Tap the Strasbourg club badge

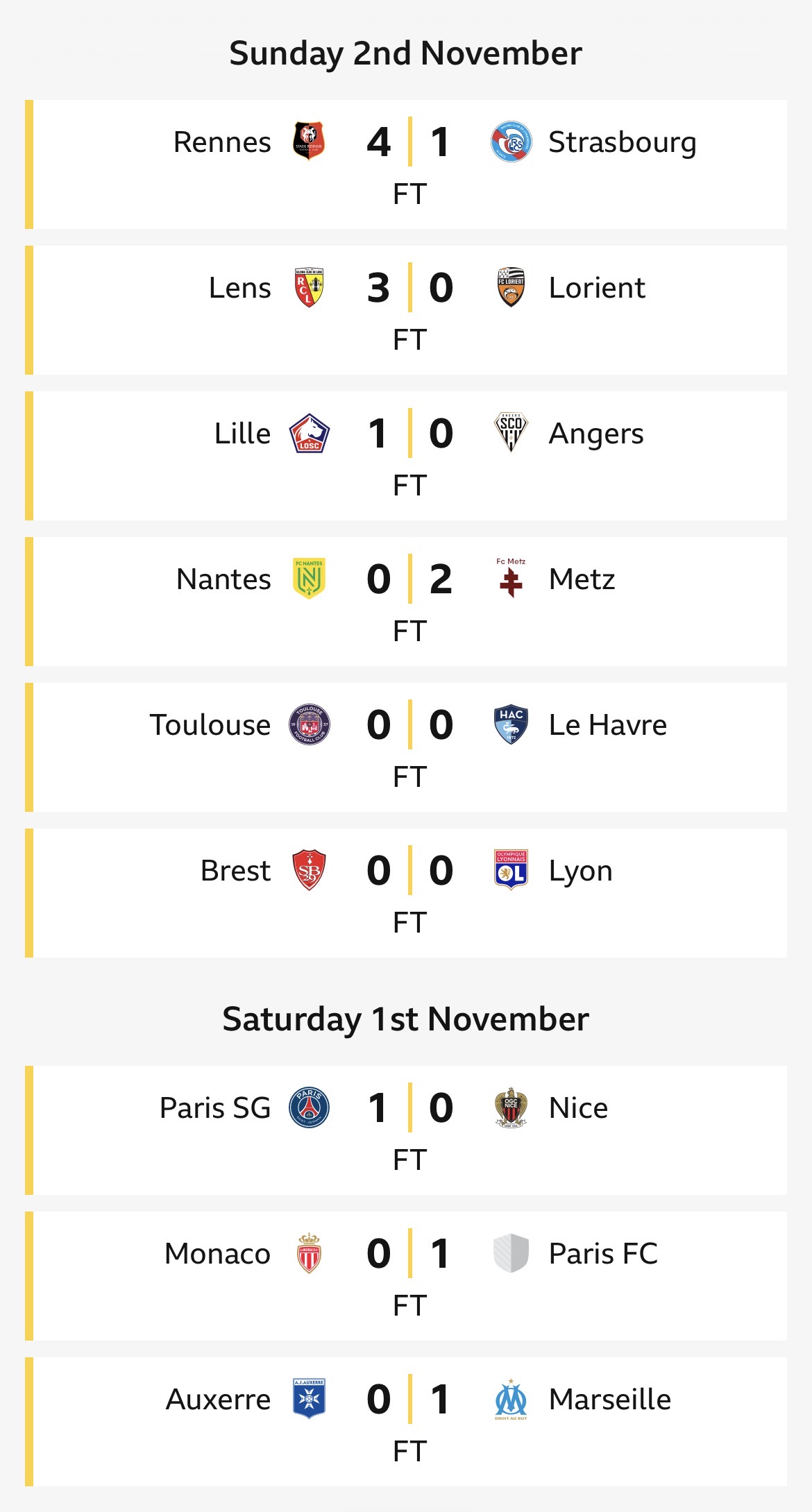coord(511,142)
